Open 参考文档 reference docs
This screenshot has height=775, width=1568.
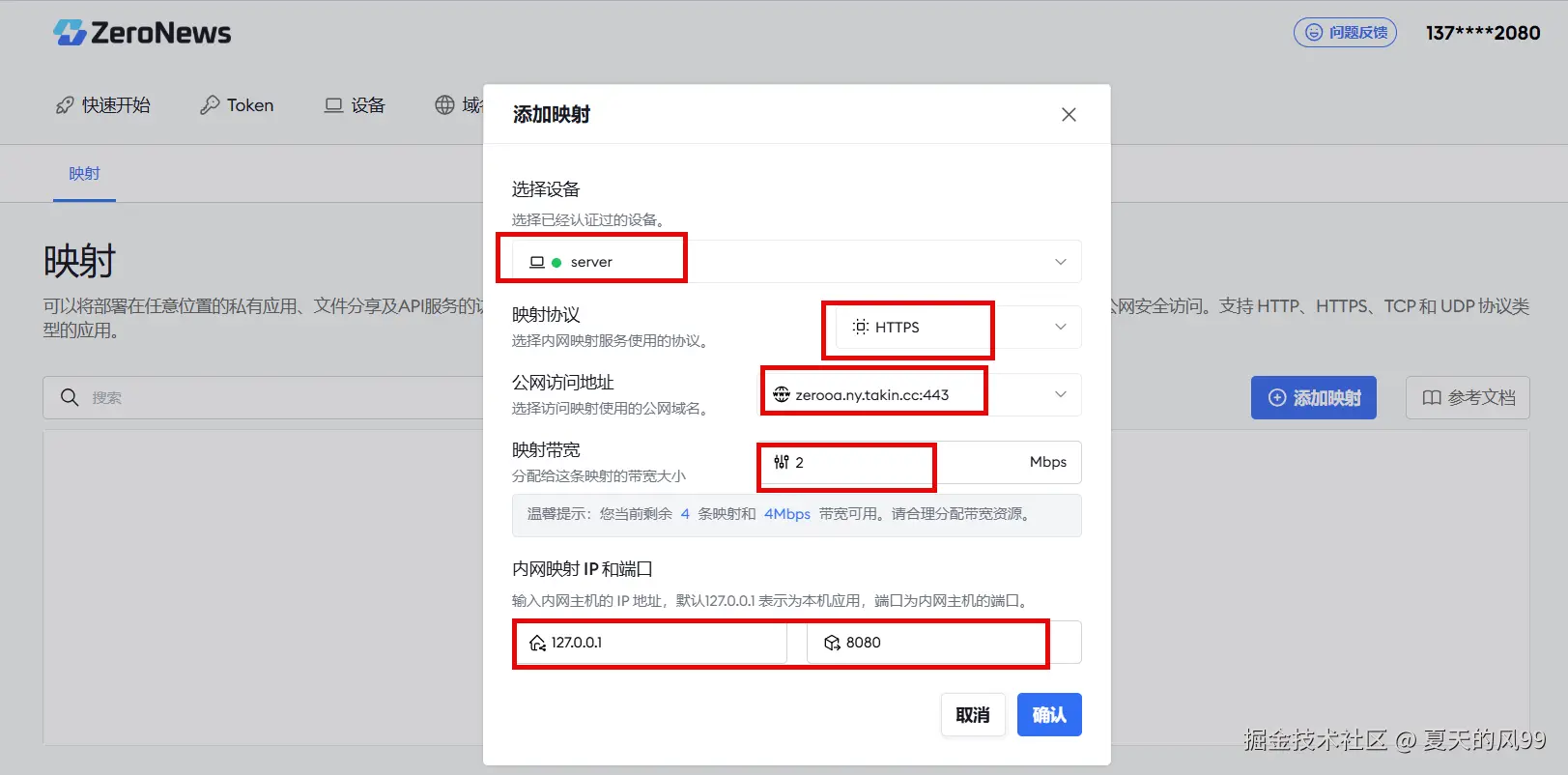pos(1468,397)
